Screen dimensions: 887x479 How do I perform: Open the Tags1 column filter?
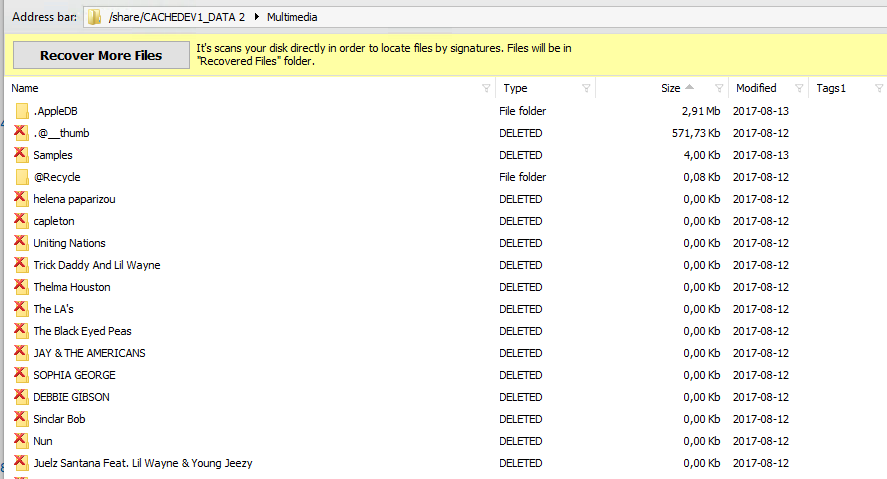point(879,88)
